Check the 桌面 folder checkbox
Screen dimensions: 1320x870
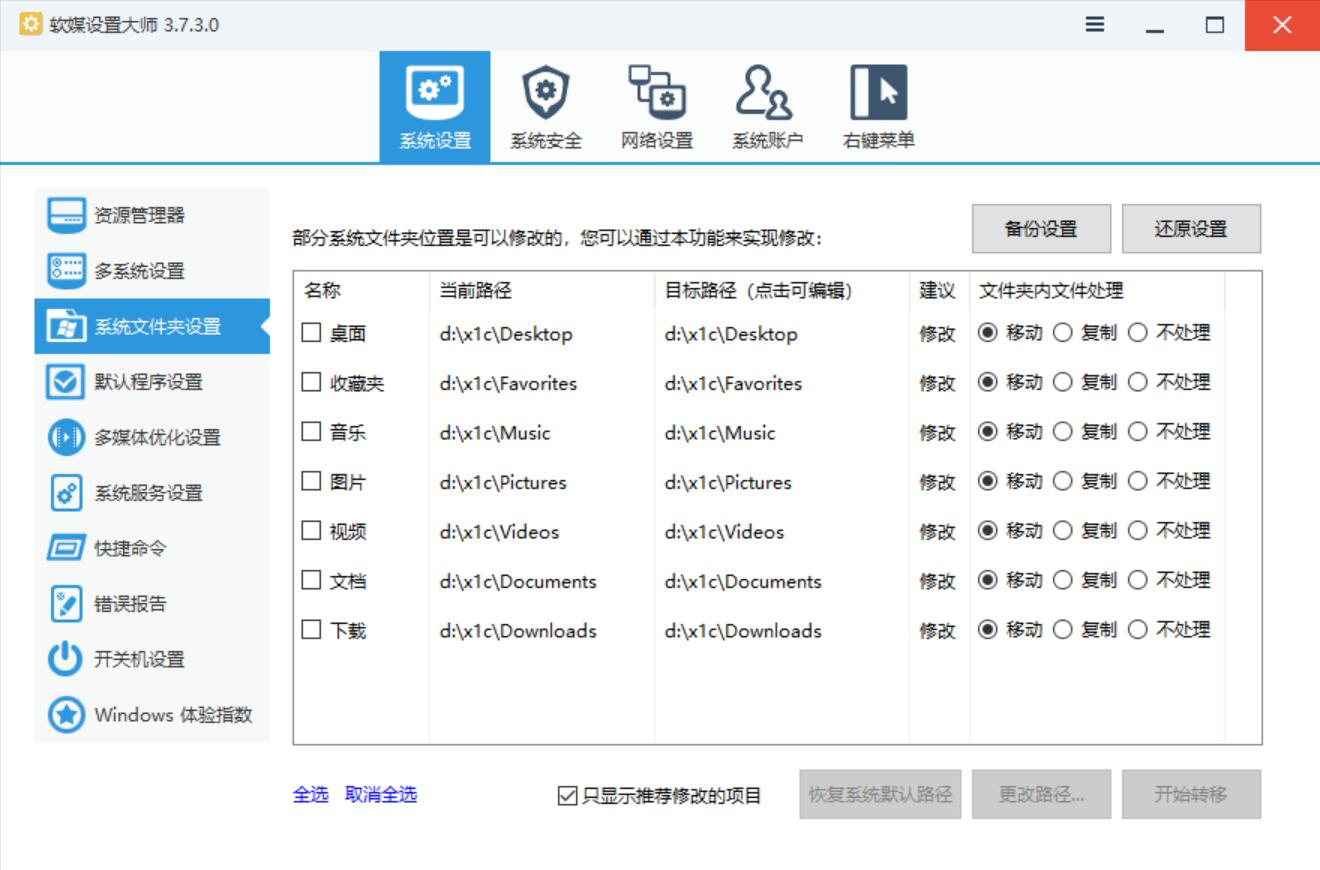[312, 333]
